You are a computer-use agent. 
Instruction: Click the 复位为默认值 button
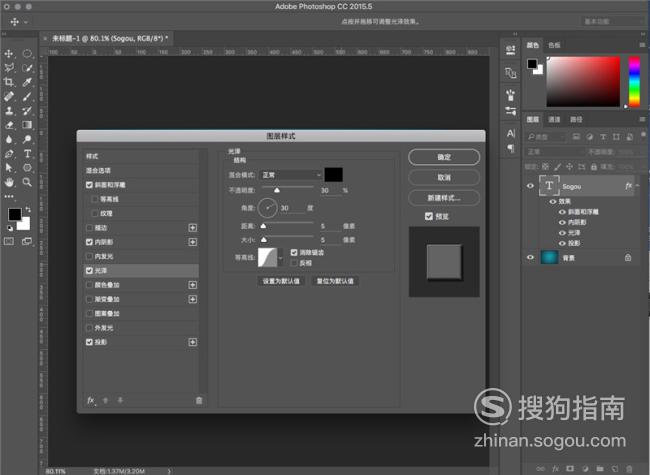pyautogui.click(x=335, y=281)
